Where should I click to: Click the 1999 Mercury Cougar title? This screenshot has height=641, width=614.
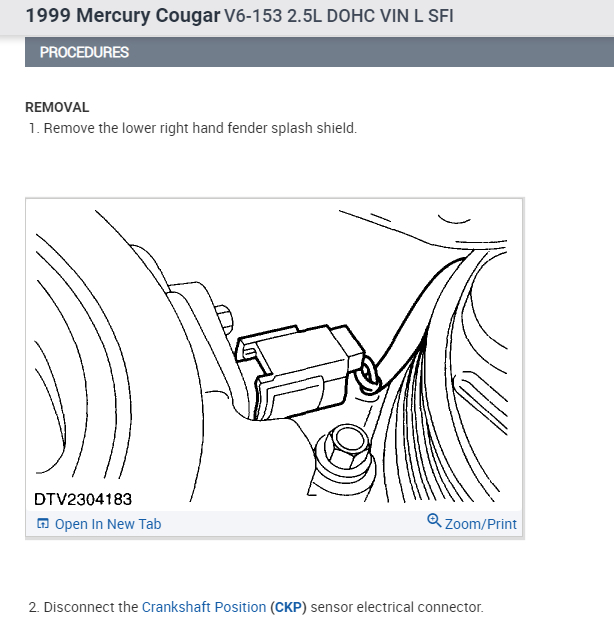(x=123, y=16)
